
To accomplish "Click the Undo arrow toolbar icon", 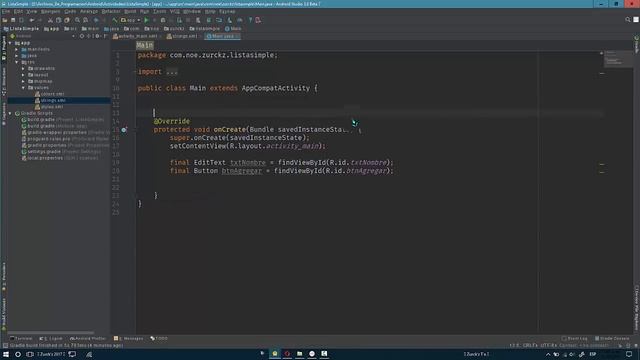I will (31, 20).
